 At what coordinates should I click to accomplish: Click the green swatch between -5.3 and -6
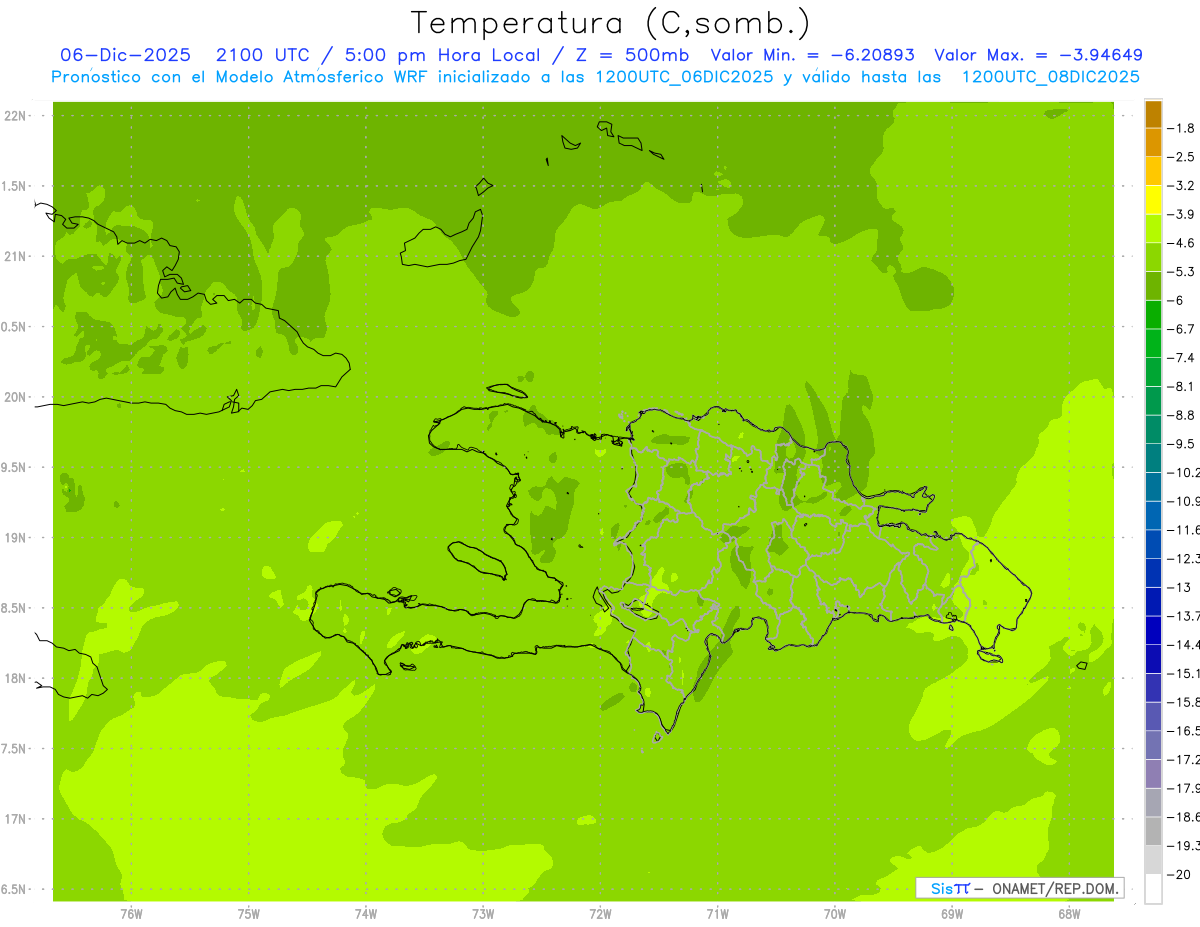click(1153, 286)
